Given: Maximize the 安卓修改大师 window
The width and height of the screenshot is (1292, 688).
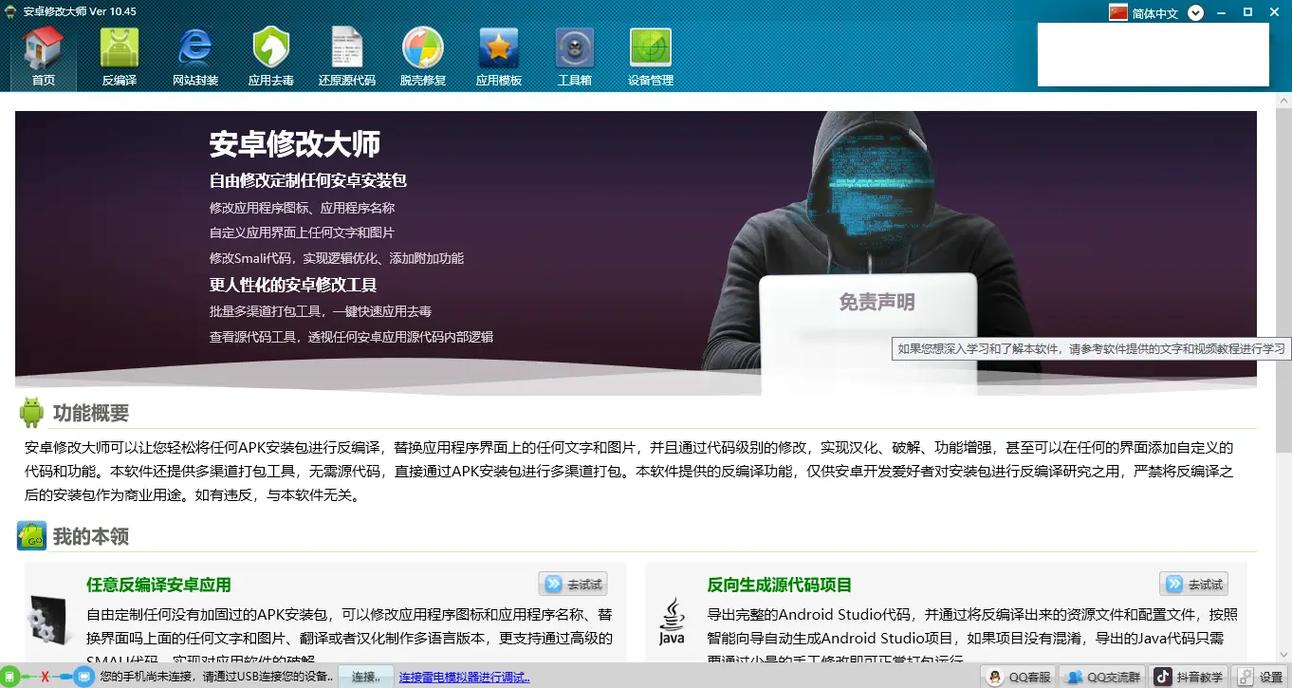Looking at the screenshot, I should pos(1248,12).
